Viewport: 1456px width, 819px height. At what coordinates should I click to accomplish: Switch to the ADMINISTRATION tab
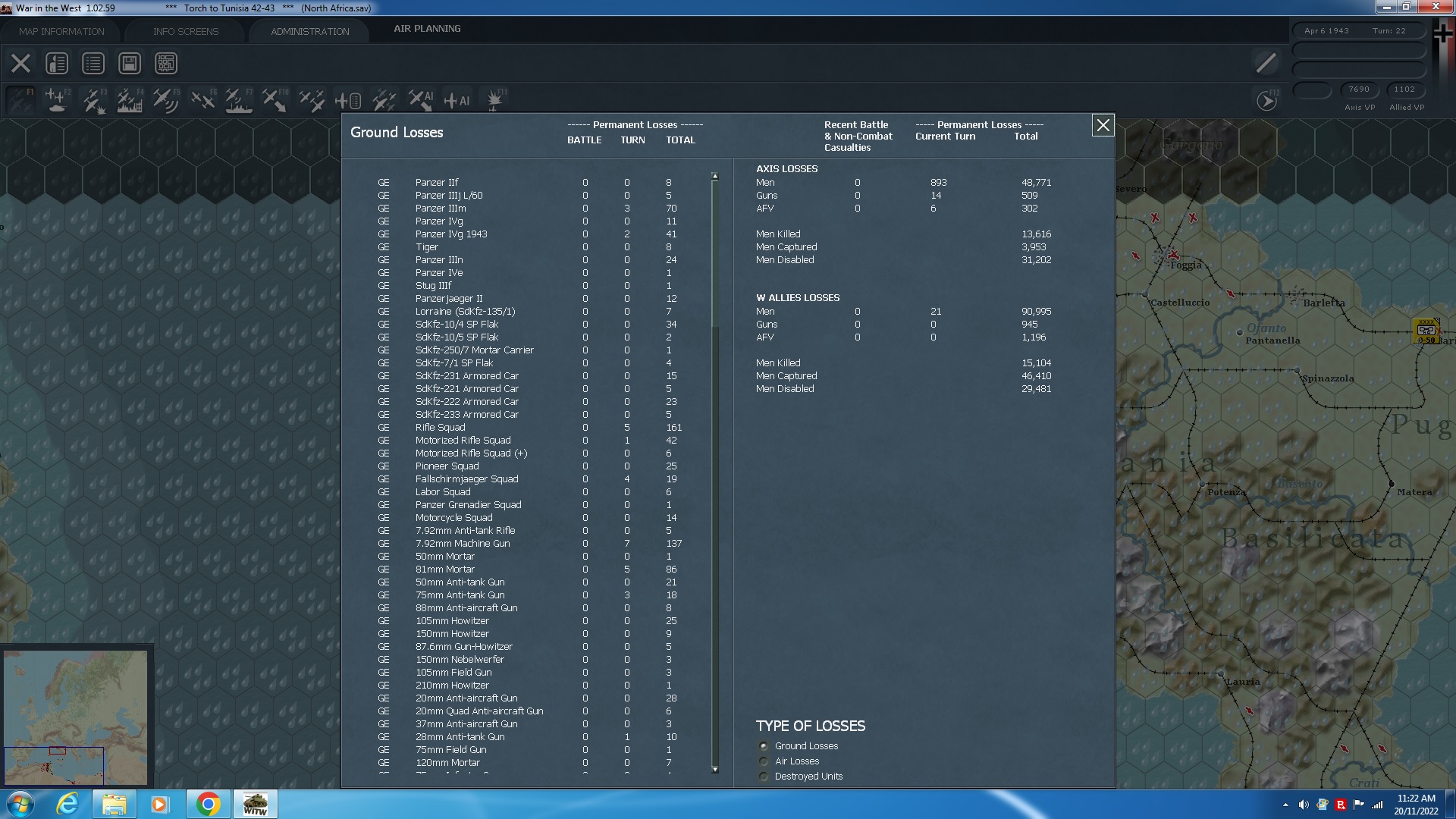(309, 31)
